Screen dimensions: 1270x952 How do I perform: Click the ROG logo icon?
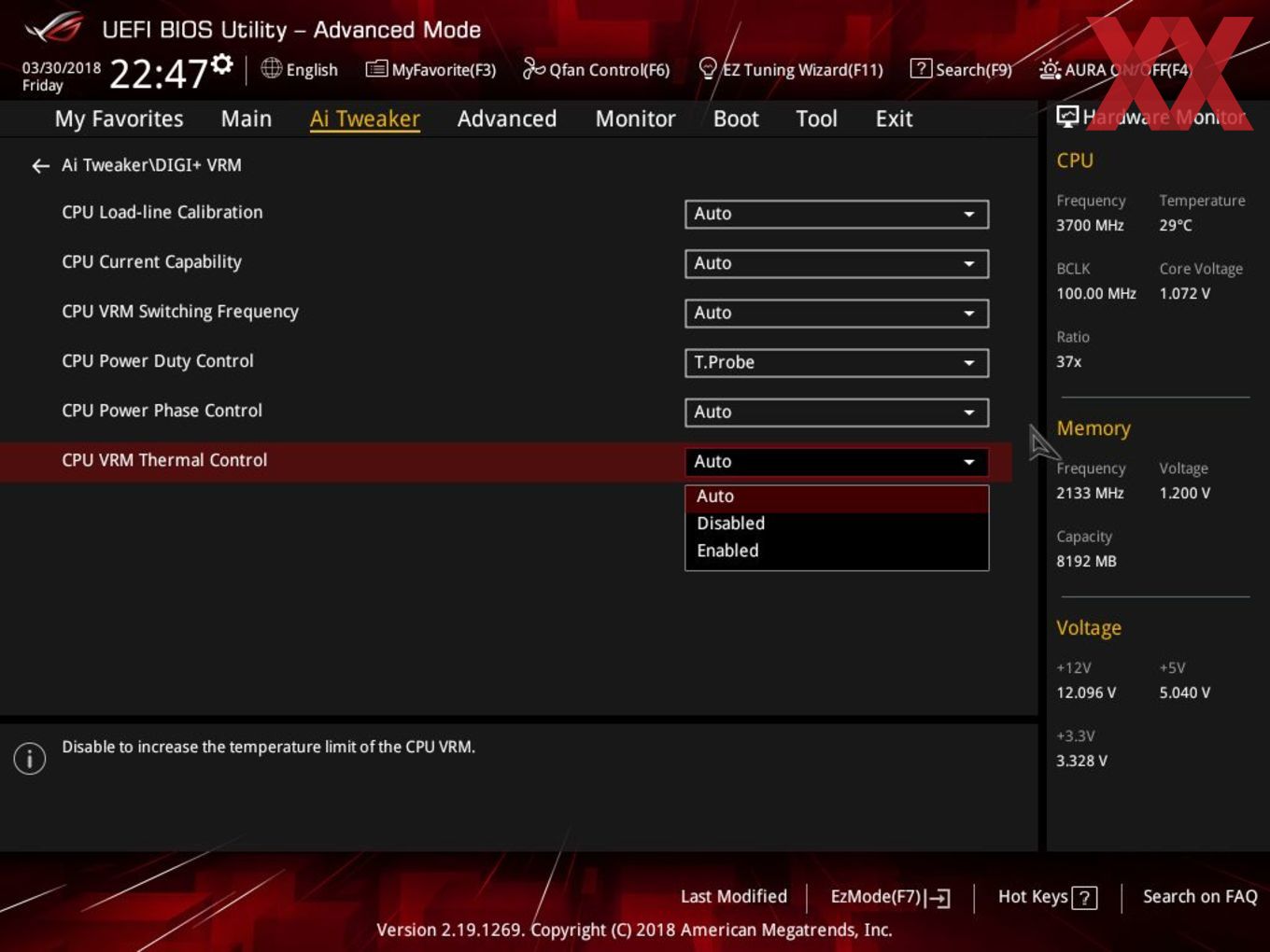tap(54, 28)
